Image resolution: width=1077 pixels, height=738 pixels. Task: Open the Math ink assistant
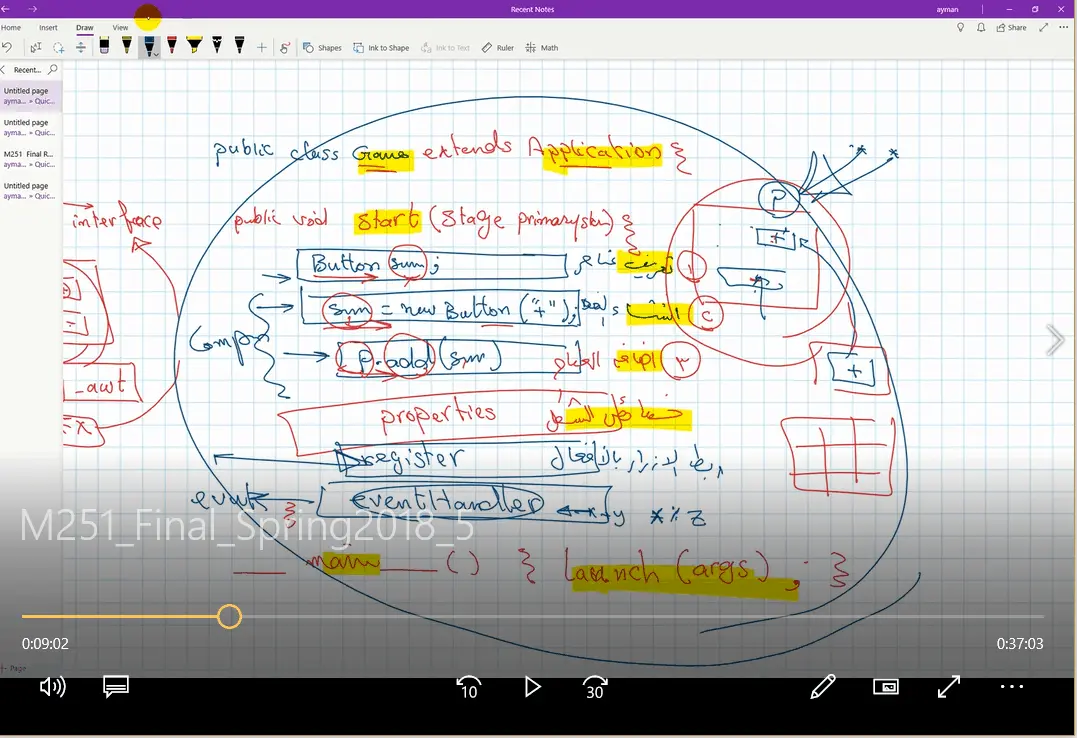tap(542, 47)
